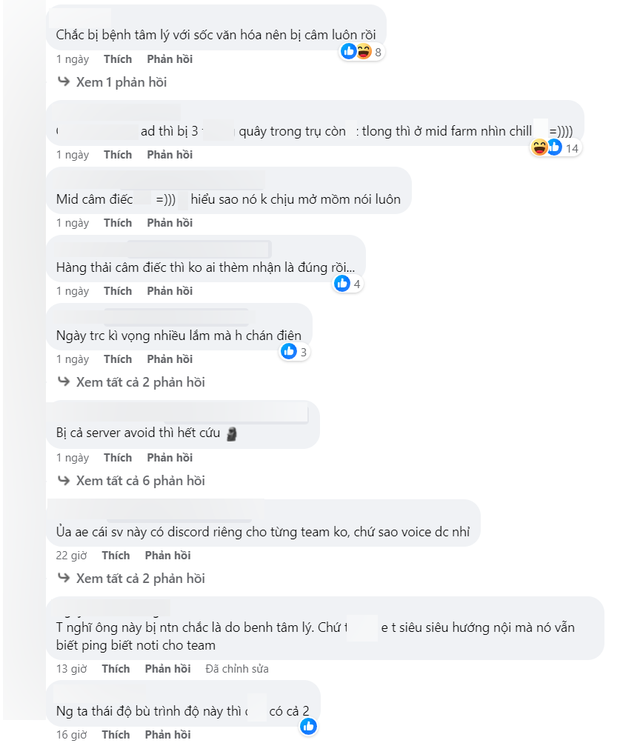Expand 2 replies under the discord question comment
This screenshot has width=640, height=743.
click(140, 578)
